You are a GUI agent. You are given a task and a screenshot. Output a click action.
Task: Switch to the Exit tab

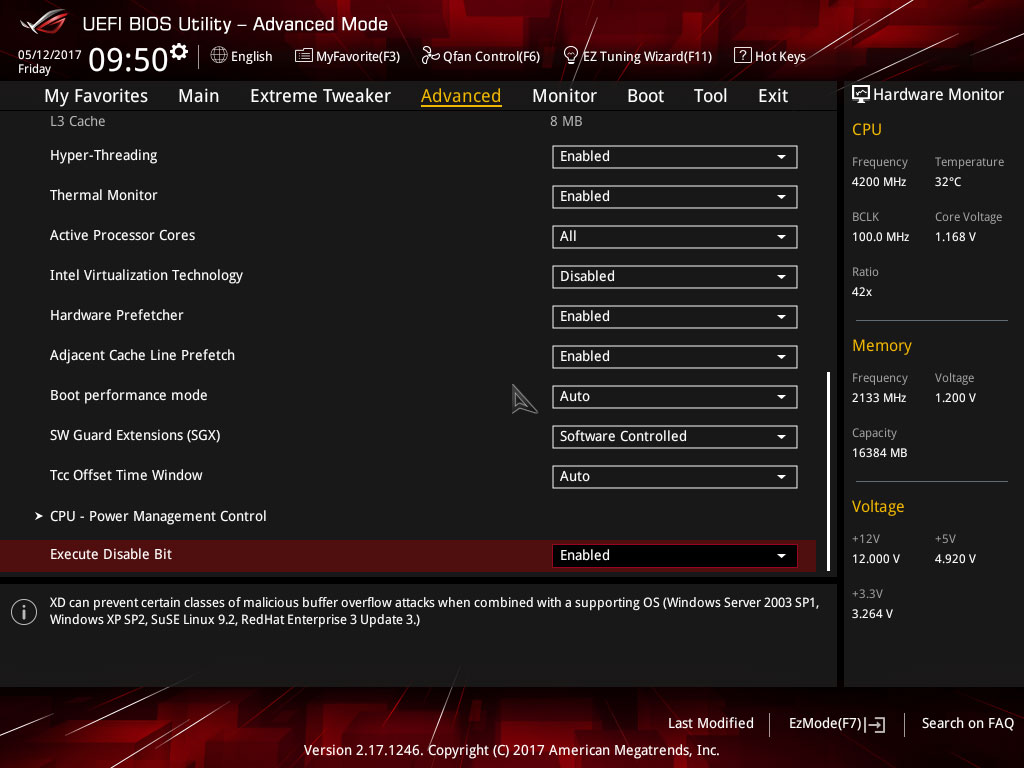pos(773,96)
